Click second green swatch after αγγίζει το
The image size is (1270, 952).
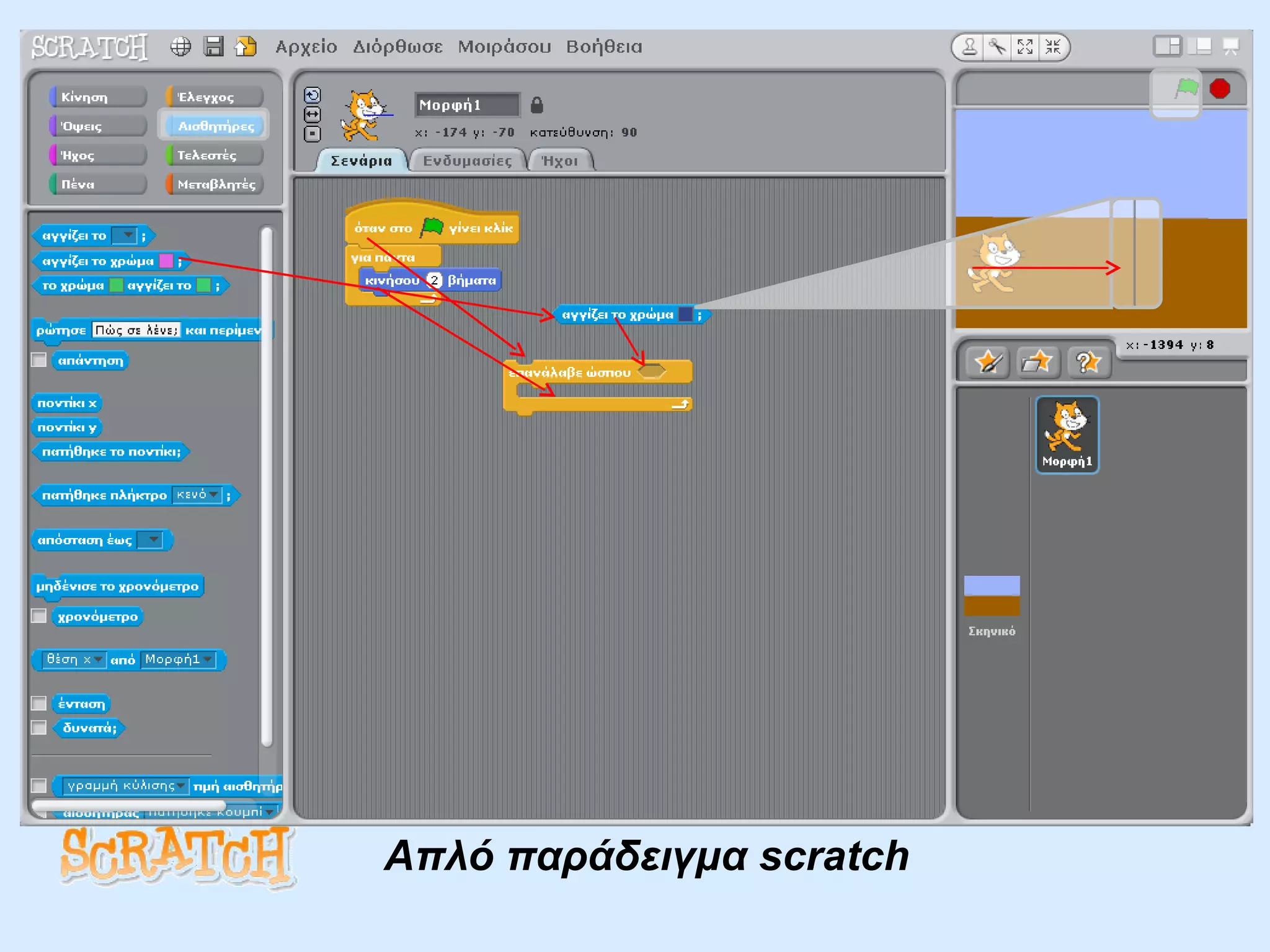coord(203,286)
